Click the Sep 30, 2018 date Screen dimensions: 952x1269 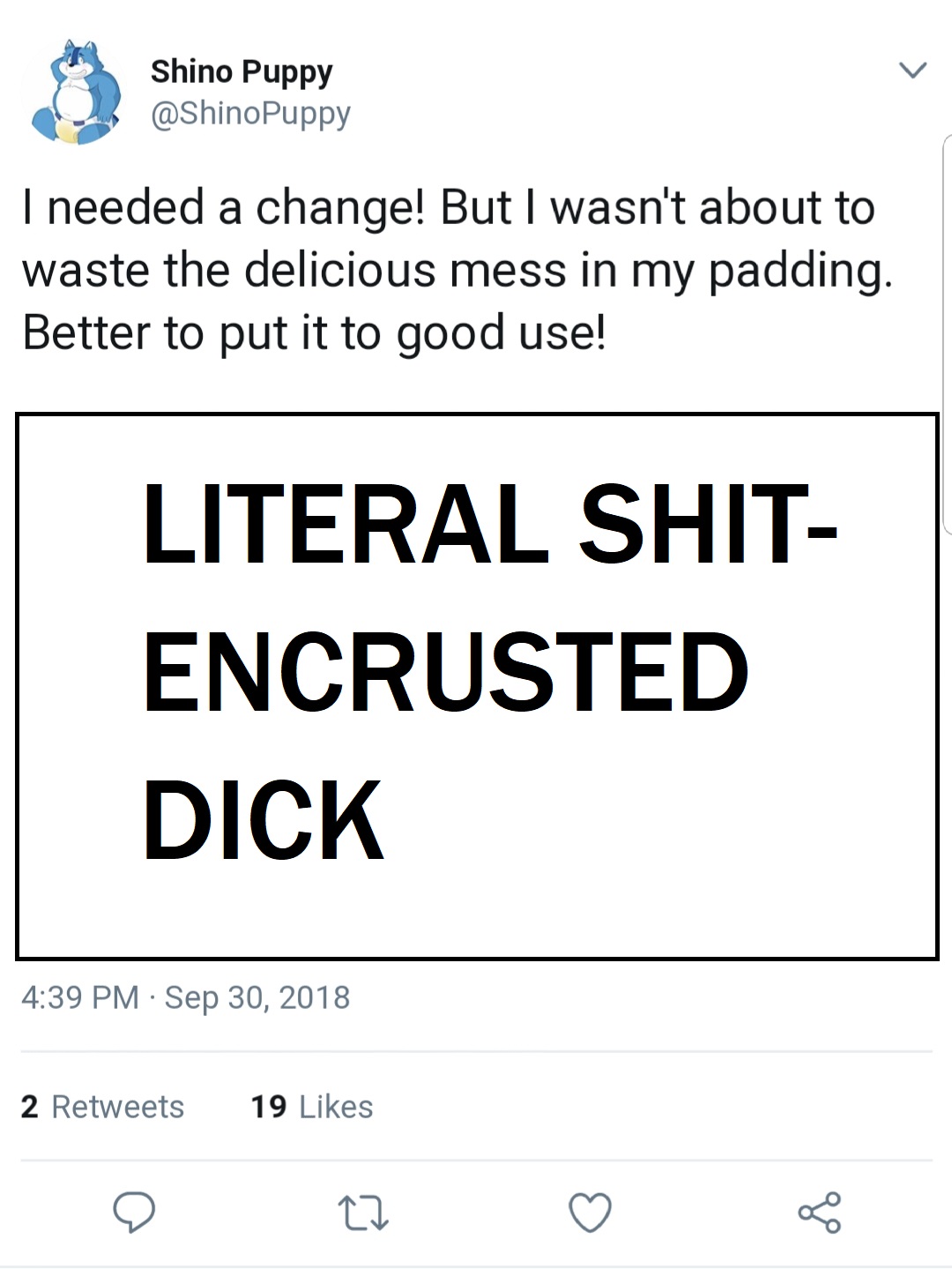(x=257, y=997)
